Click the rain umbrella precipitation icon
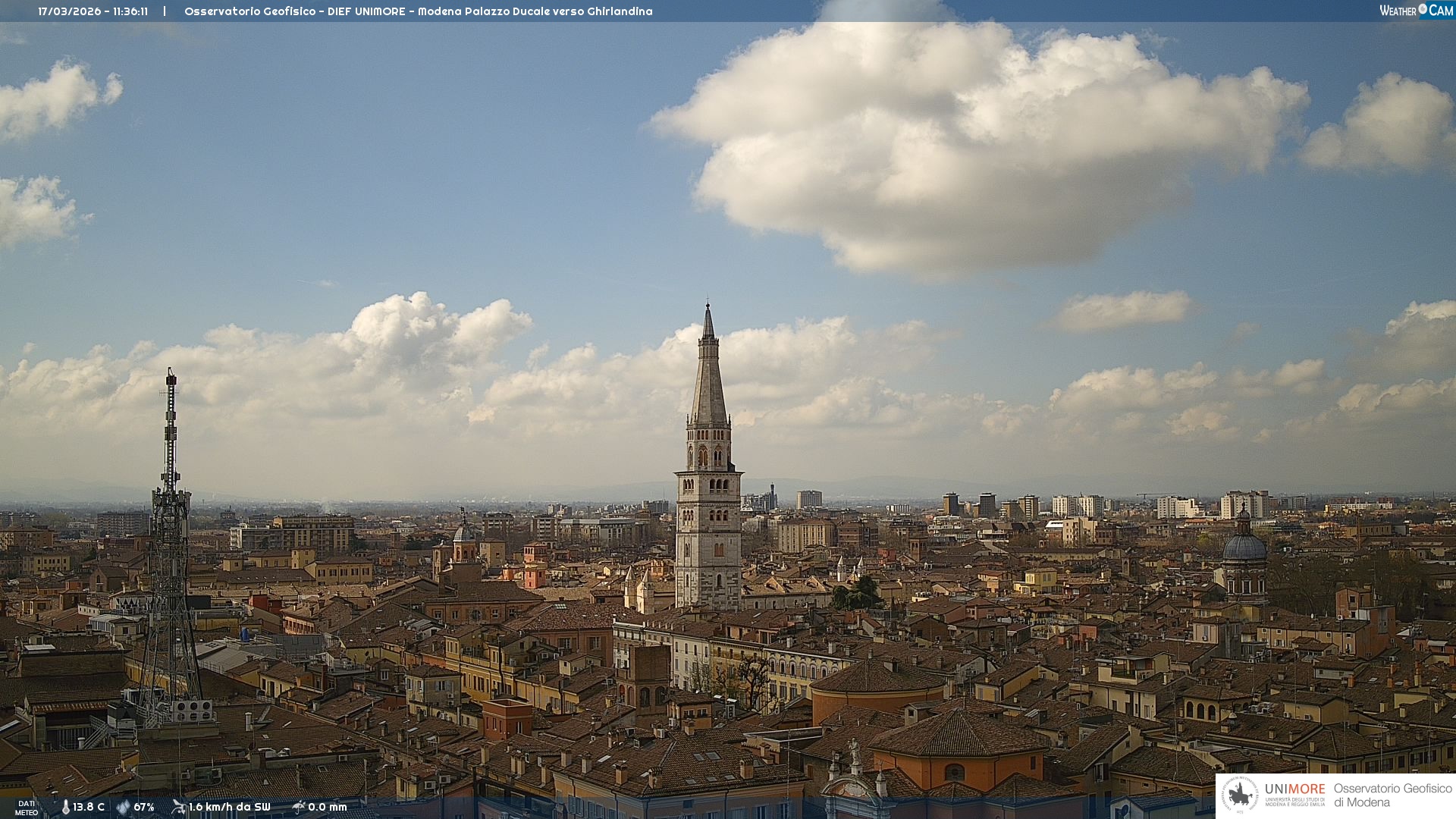1456x819 pixels. 298,807
